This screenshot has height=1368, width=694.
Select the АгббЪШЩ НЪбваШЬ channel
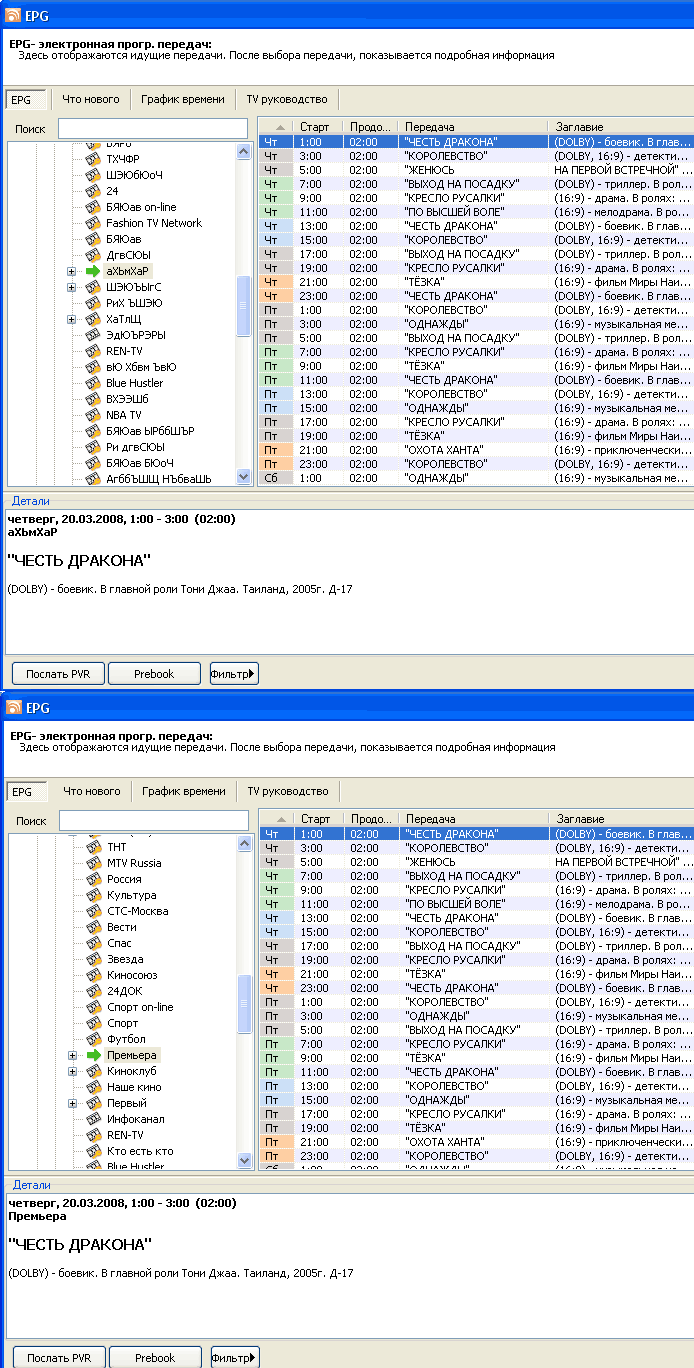(x=158, y=479)
